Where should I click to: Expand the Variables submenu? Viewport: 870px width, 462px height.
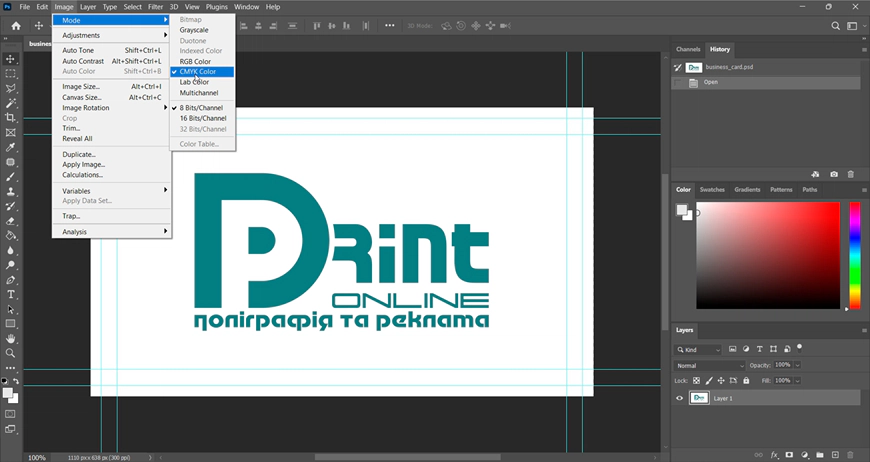click(112, 190)
